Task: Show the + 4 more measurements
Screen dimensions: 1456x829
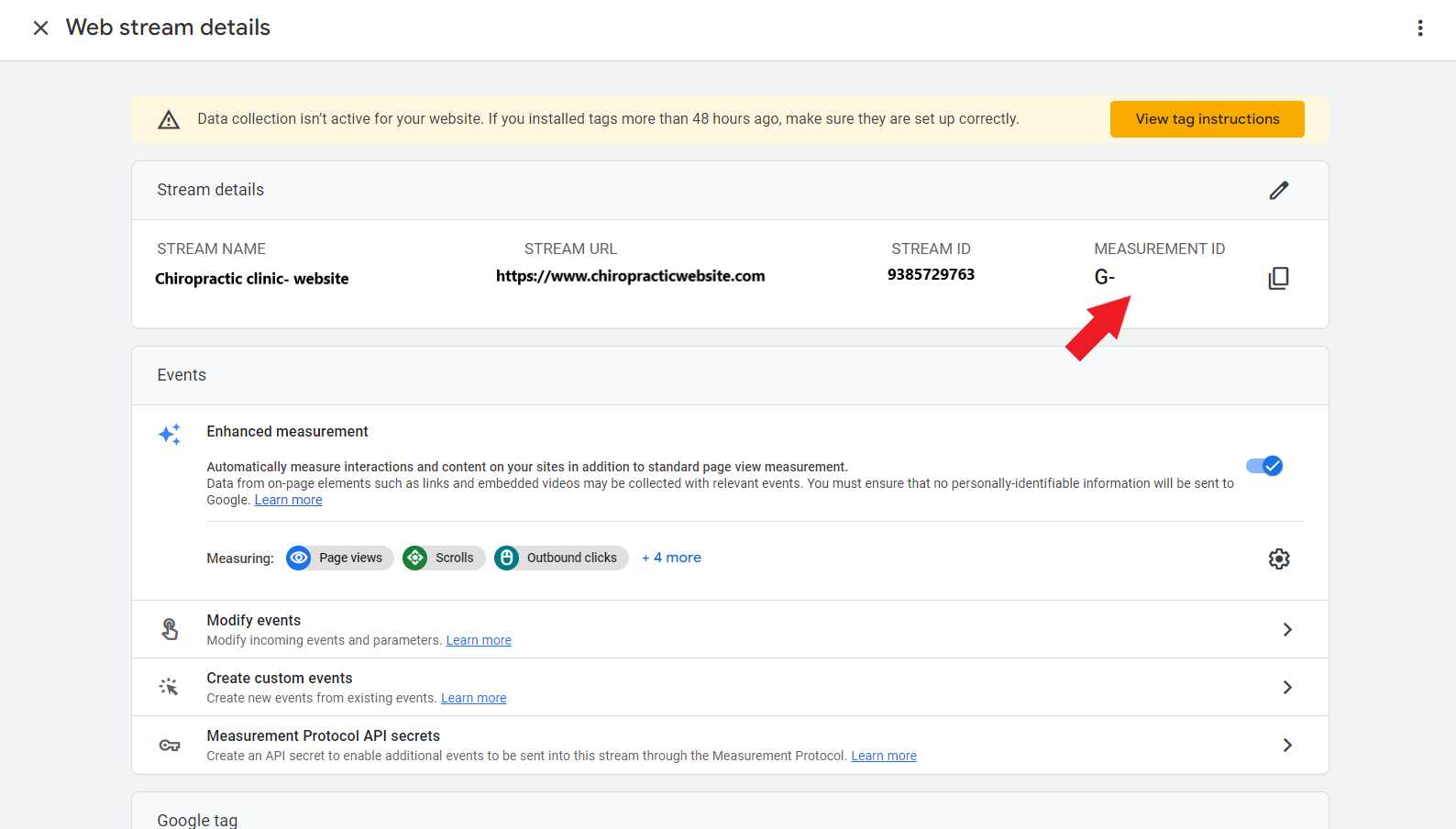Action: point(671,558)
